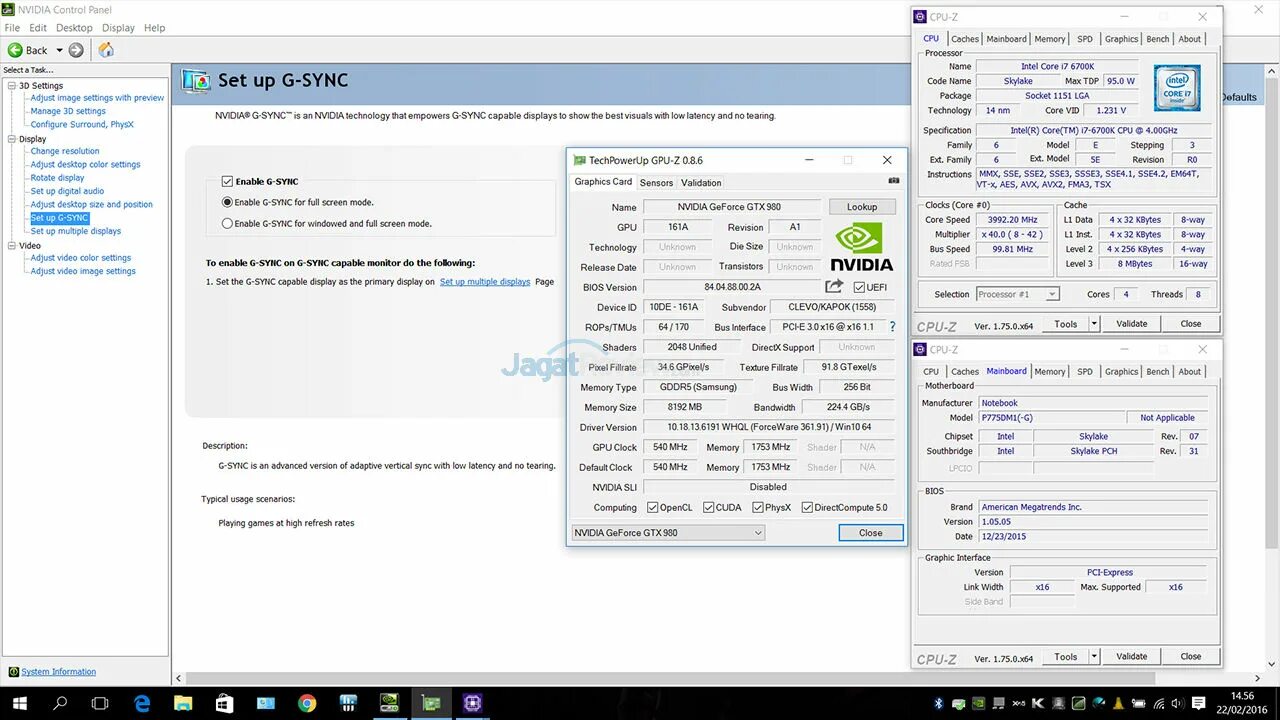
Task: Open the Display menu
Action: [x=118, y=28]
